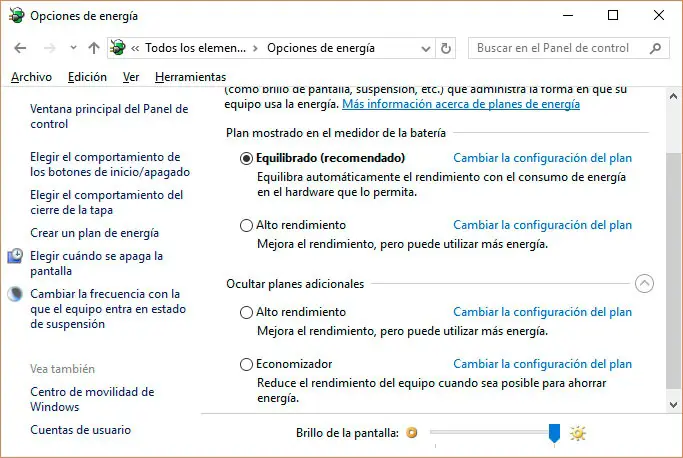The image size is (683, 458).
Task: Open the recent locations dropdown arrow
Action: tap(73, 48)
